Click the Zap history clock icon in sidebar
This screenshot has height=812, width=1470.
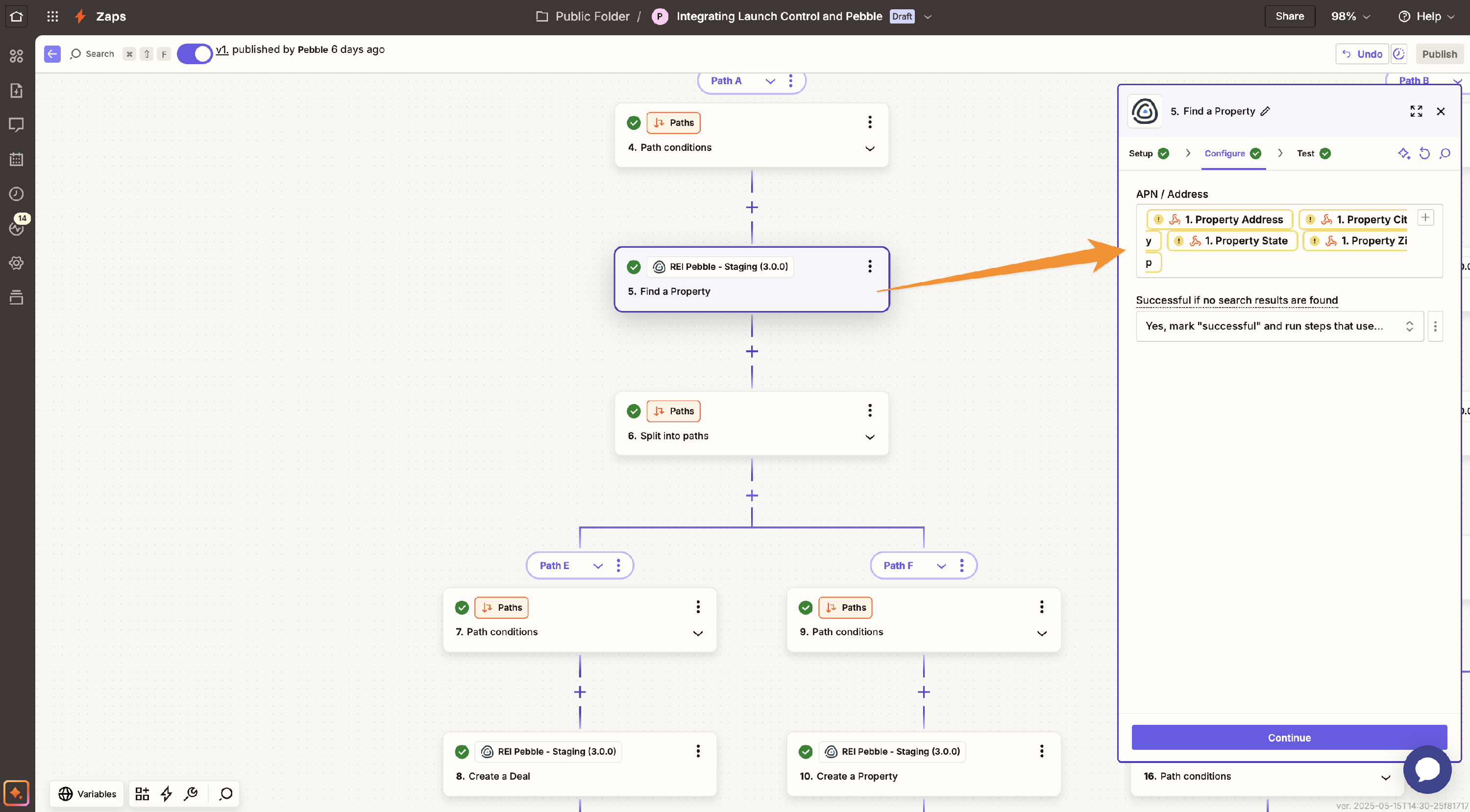tap(17, 194)
